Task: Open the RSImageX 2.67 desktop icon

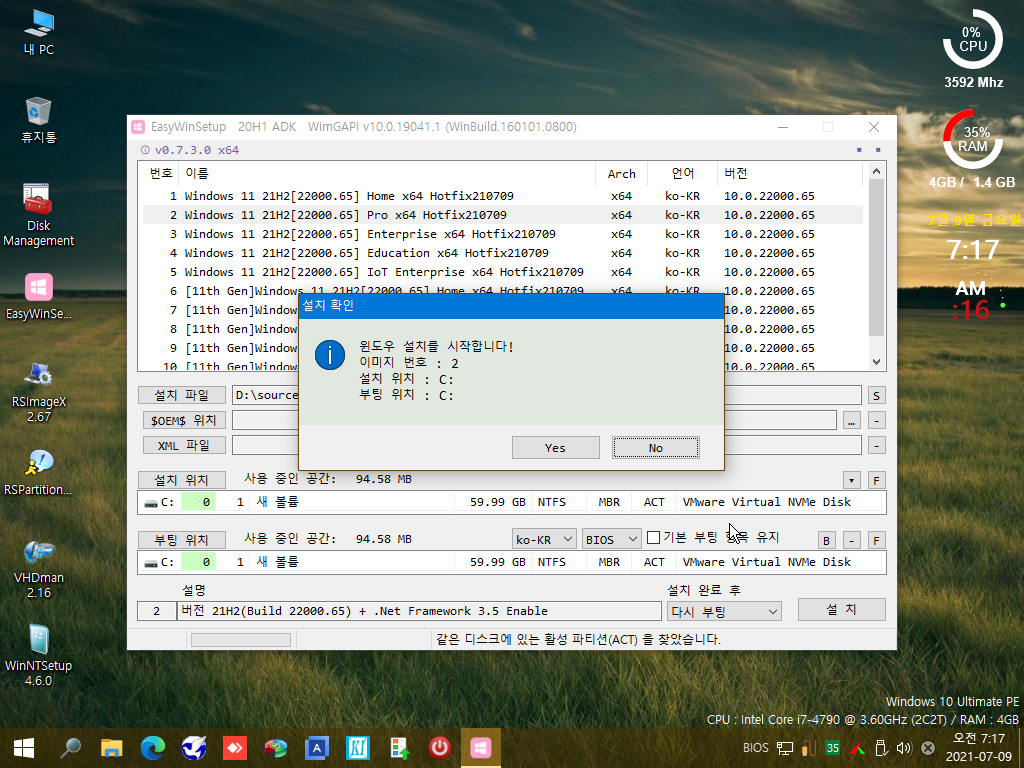Action: [39, 391]
